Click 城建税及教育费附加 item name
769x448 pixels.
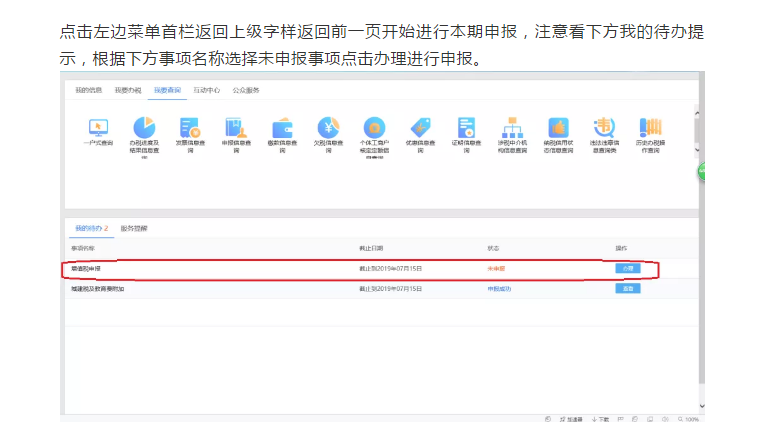[x=98, y=289]
